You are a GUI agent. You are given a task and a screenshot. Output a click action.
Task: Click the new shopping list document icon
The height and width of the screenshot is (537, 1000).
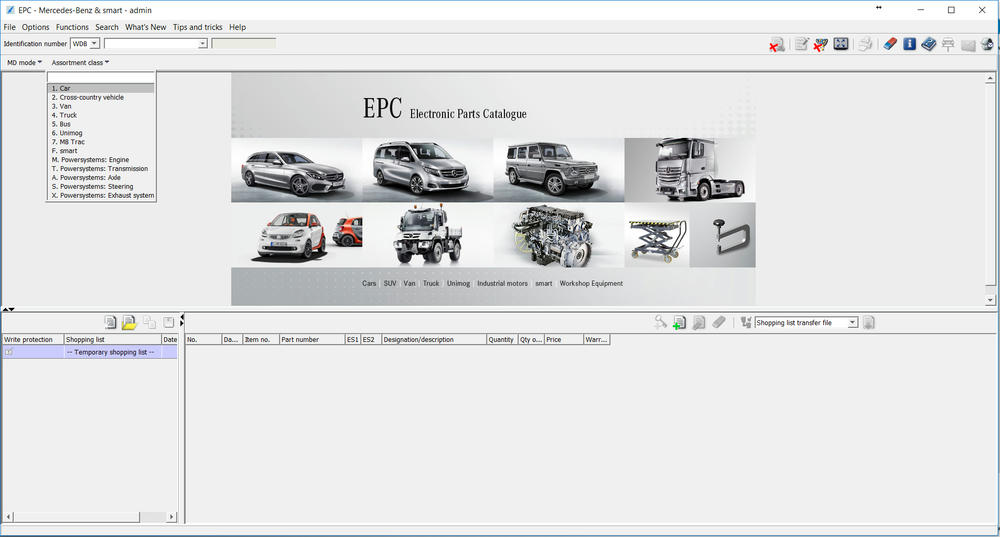110,322
